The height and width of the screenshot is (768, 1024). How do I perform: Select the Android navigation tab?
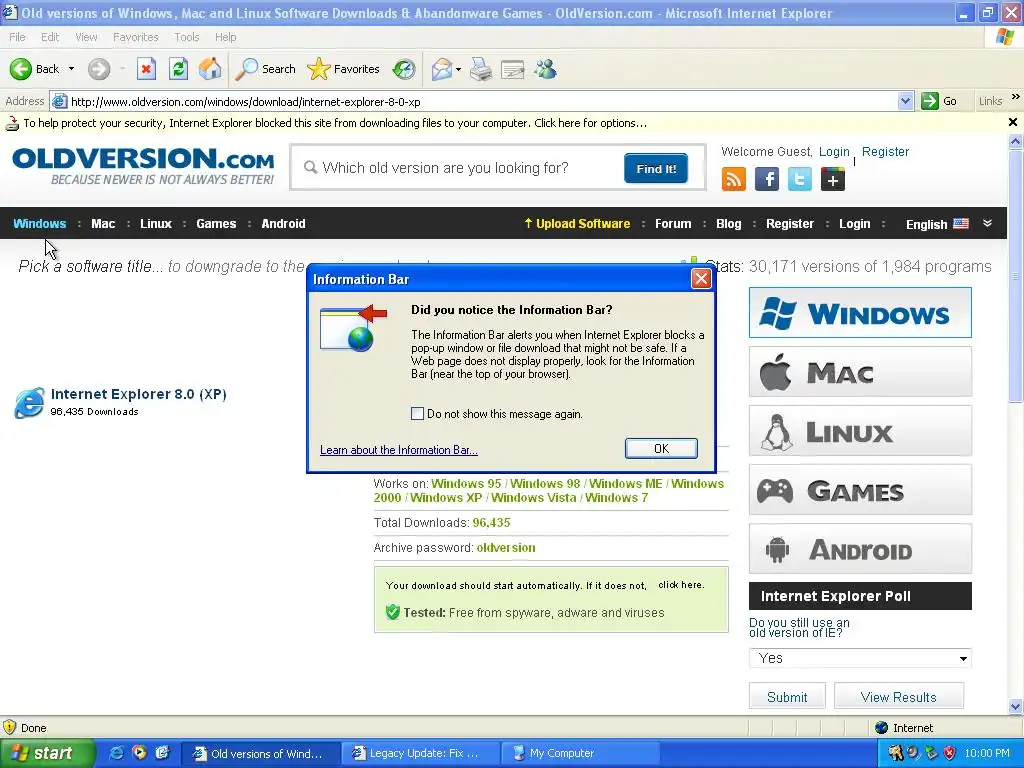pyautogui.click(x=283, y=223)
